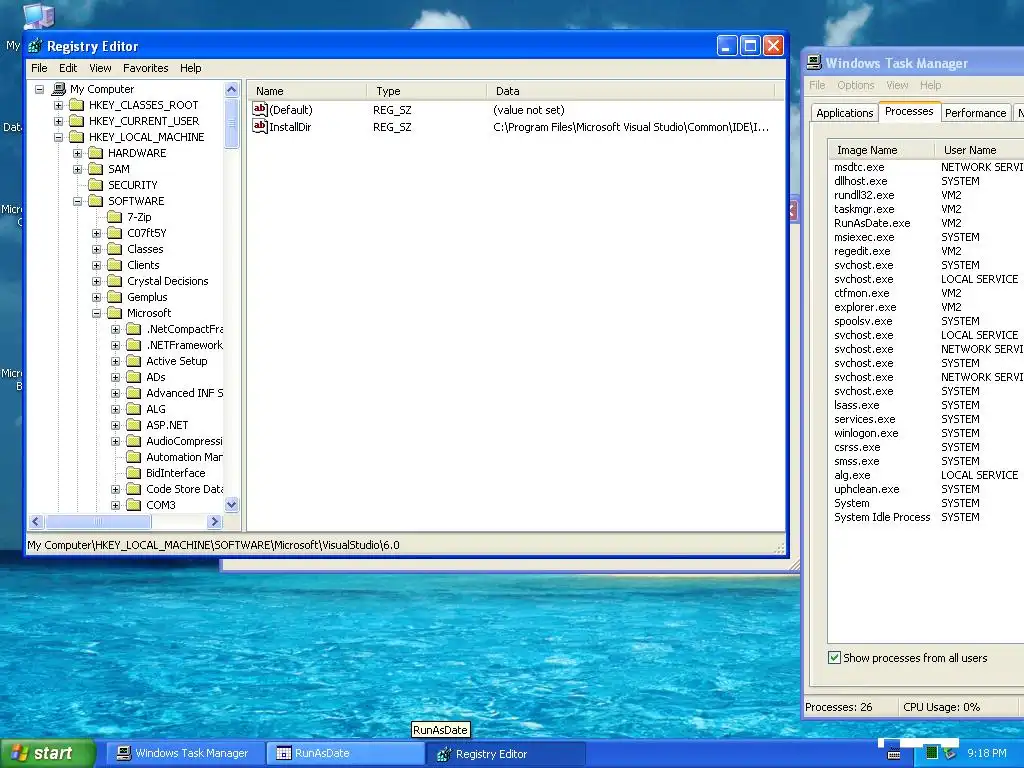Click the green CPU usage tray icon
The height and width of the screenshot is (768, 1024).
click(932, 753)
